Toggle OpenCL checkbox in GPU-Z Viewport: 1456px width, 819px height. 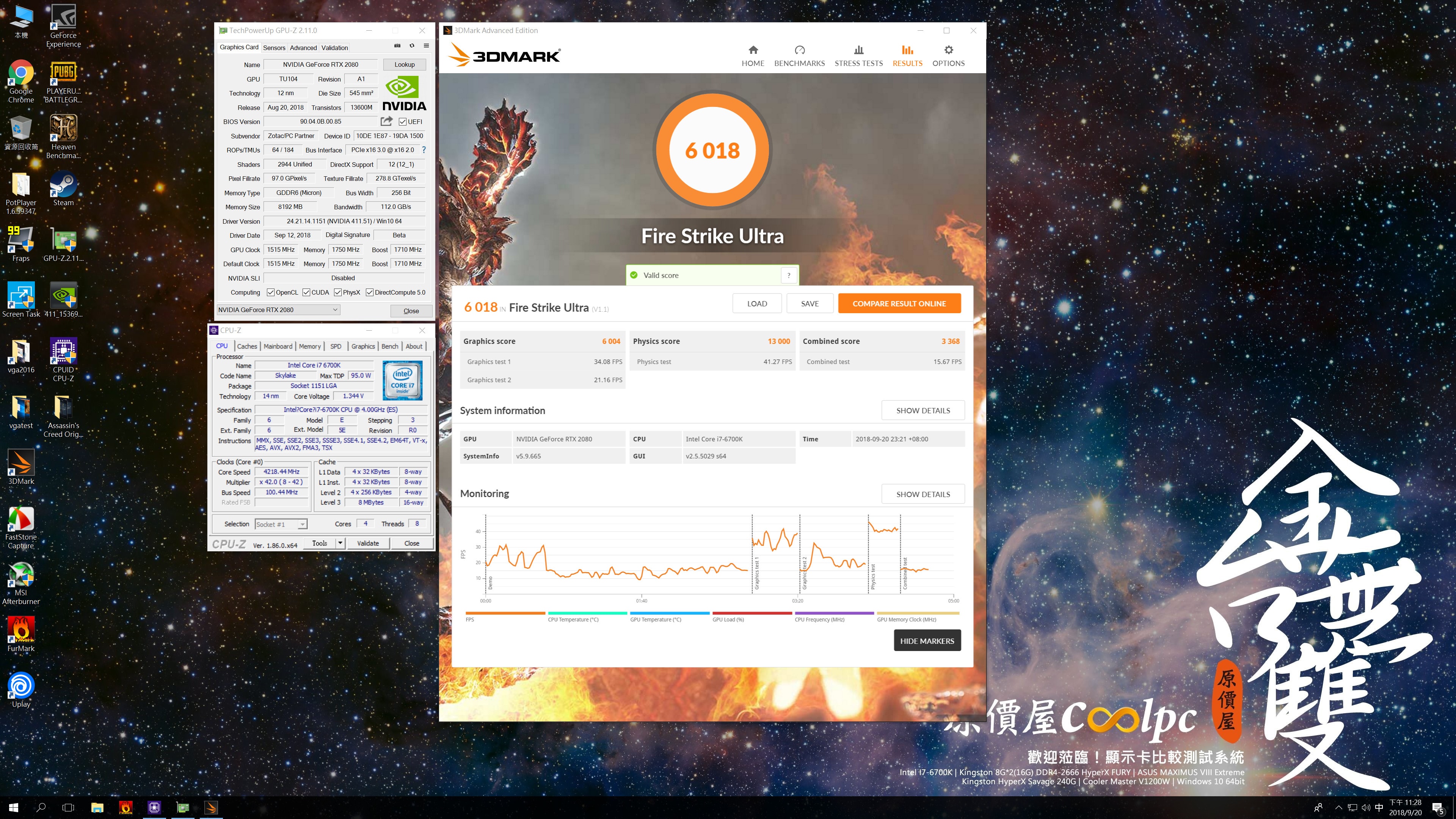pos(271,292)
